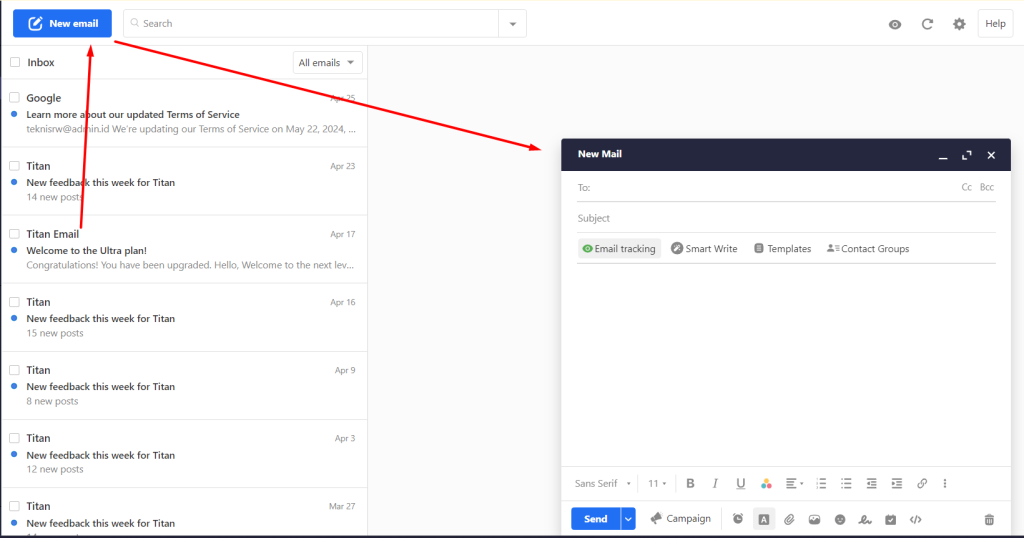Toggle Email tracking in the compose window
This screenshot has height=538, width=1024.
coord(619,249)
